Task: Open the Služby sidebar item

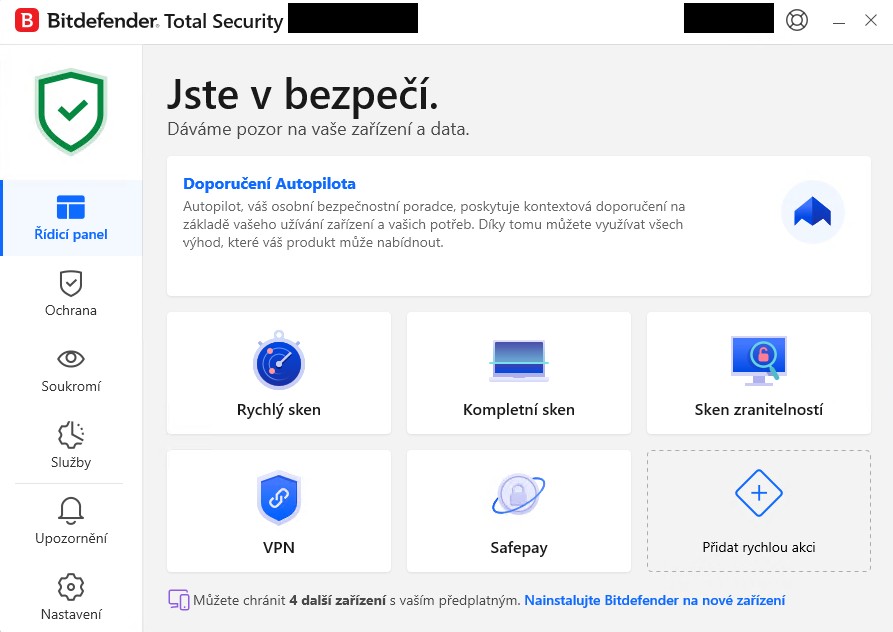Action: (71, 446)
